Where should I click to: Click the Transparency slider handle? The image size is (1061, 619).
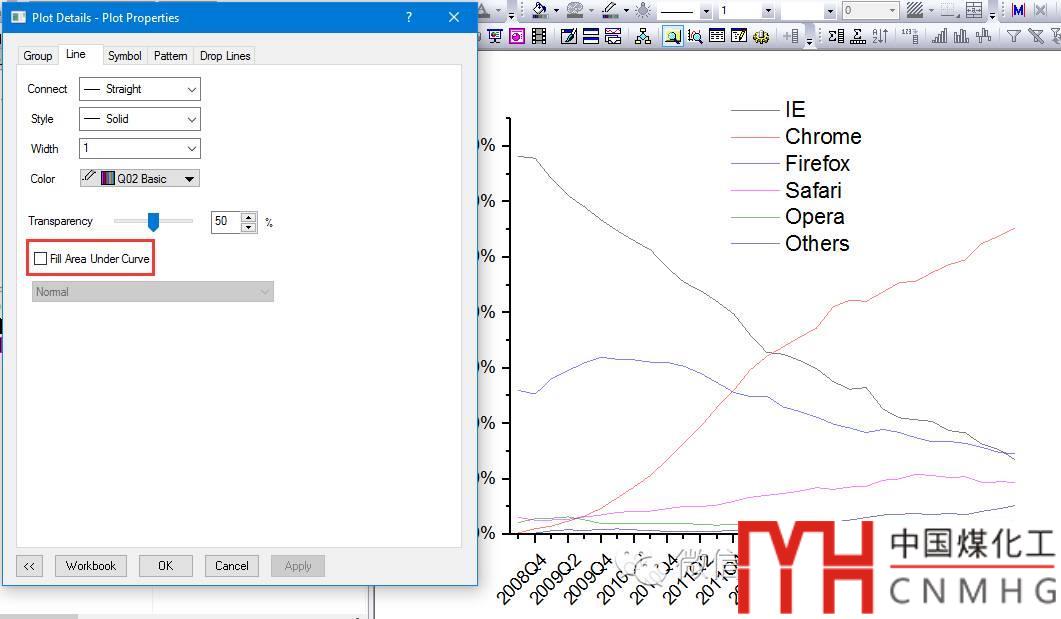point(153,221)
